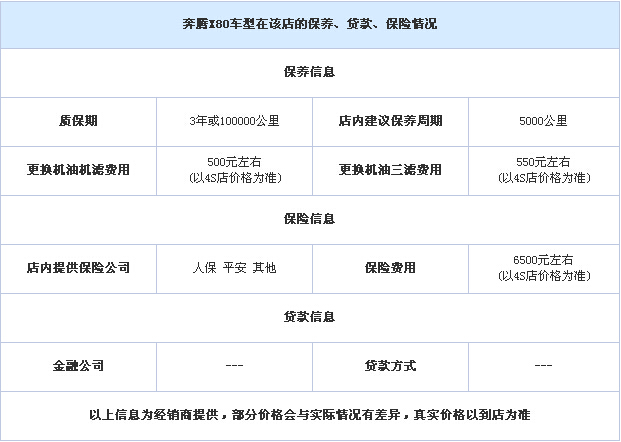Click the 贷款方式 label cell
The width and height of the screenshot is (621, 442).
391,366
